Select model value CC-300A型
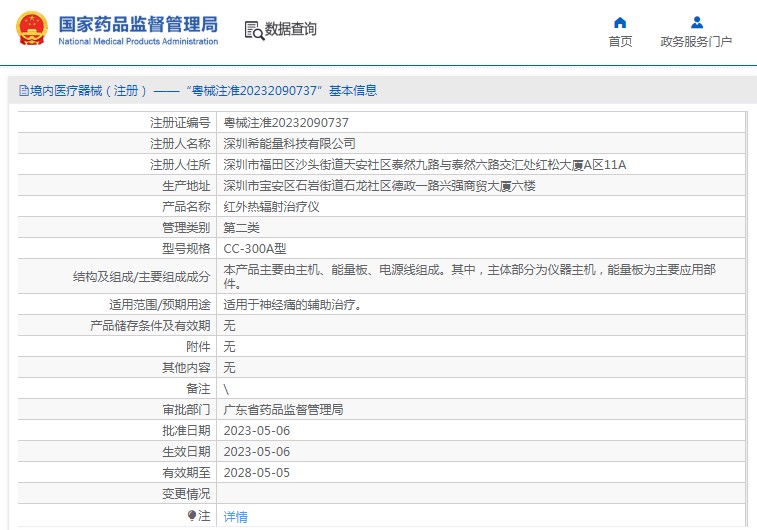 [255, 249]
